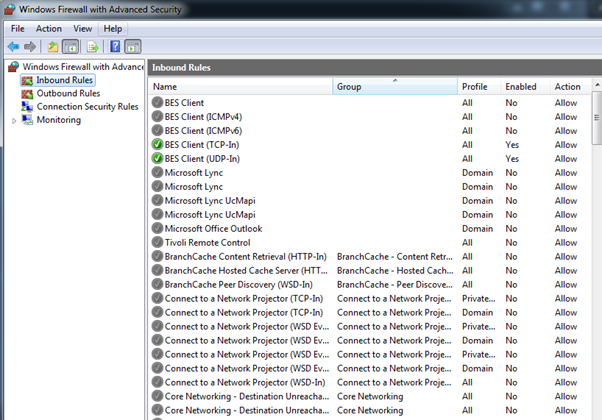602x420 pixels.
Task: Click 'BranchCache - Content Retr...' group cell
Action: 395,256
